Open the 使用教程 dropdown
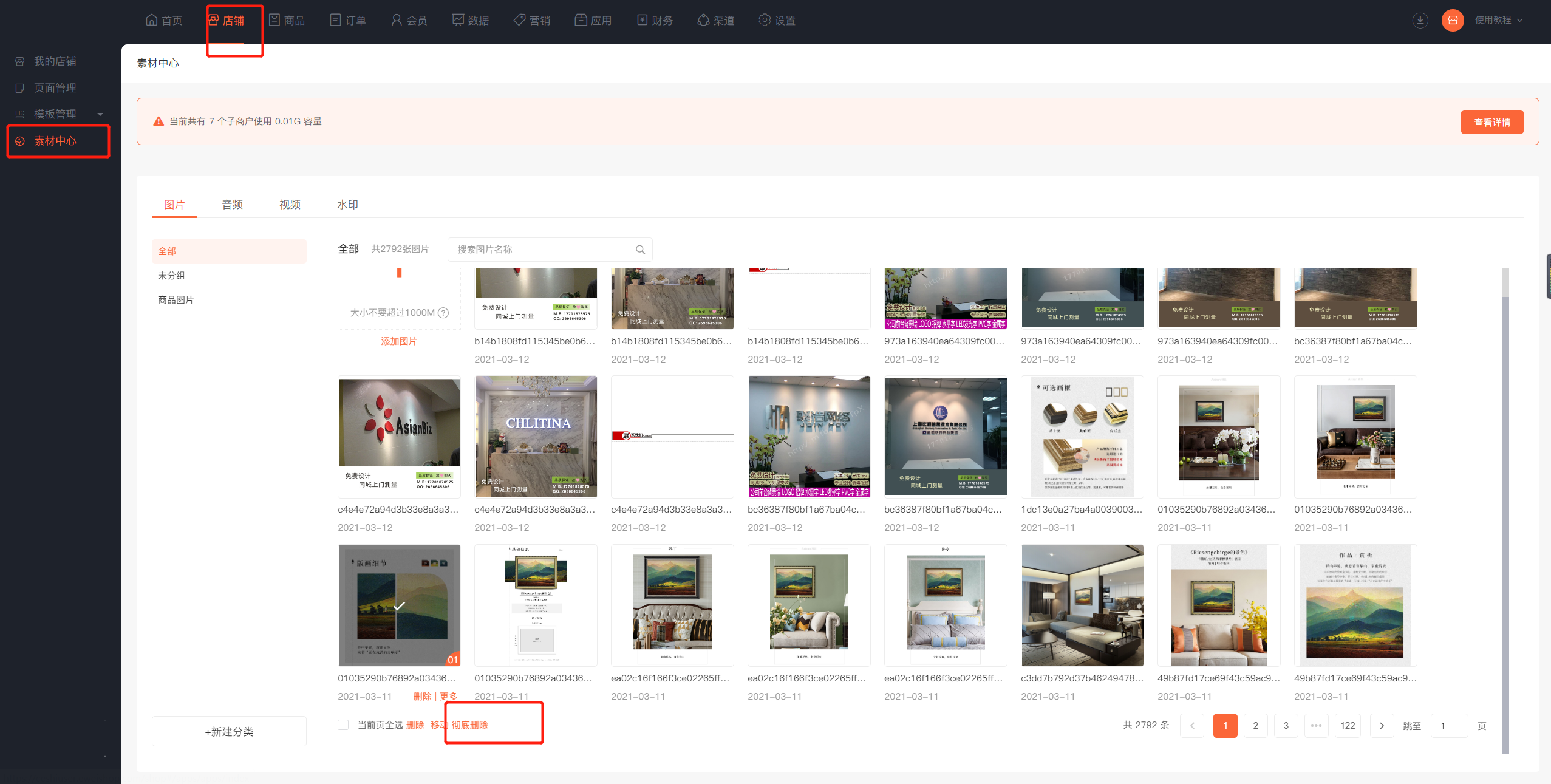Image resolution: width=1551 pixels, height=784 pixels. pos(1498,20)
